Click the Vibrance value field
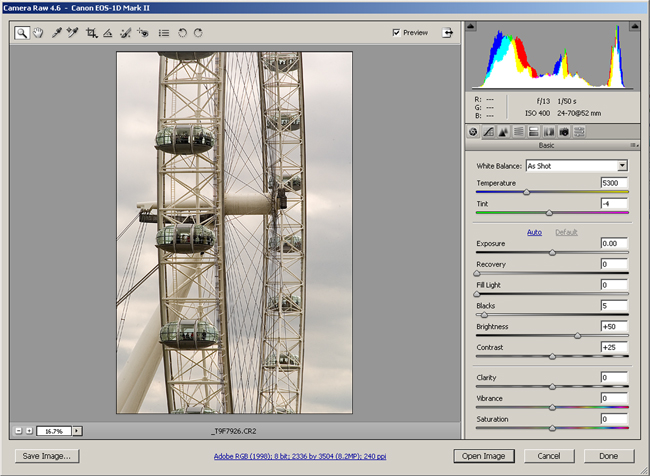This screenshot has height=476, width=650. tap(614, 398)
